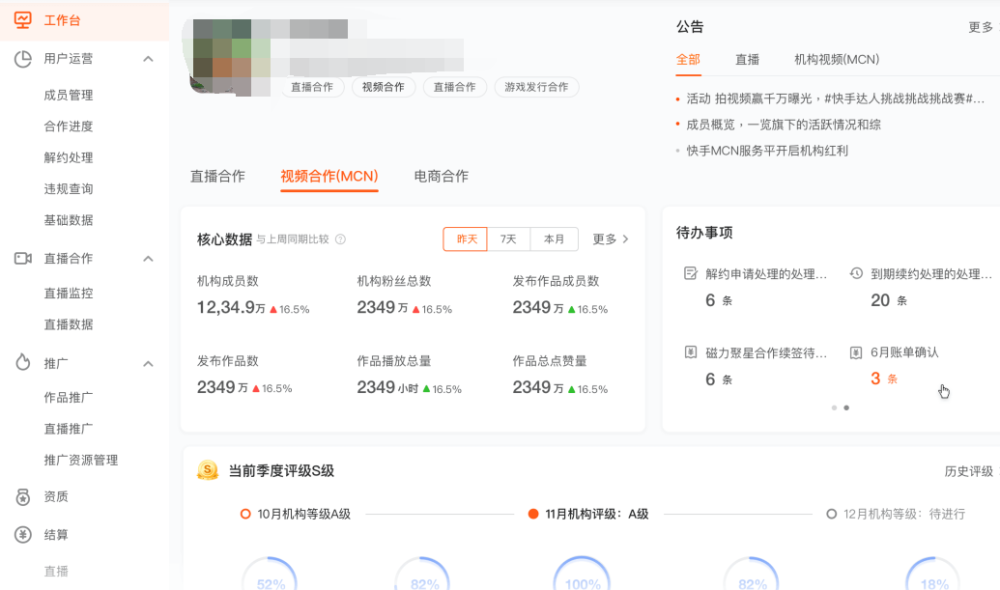
Task: Click the 工作台 monitor icon in sidebar
Action: tap(23, 20)
